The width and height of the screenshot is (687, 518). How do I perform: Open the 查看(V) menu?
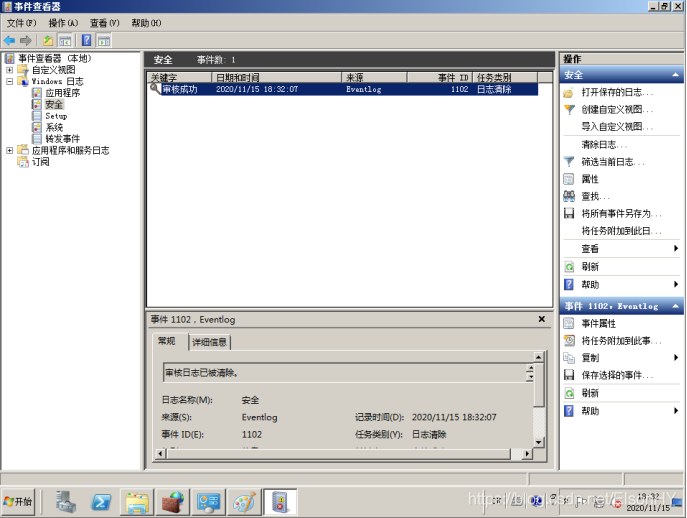[105, 23]
